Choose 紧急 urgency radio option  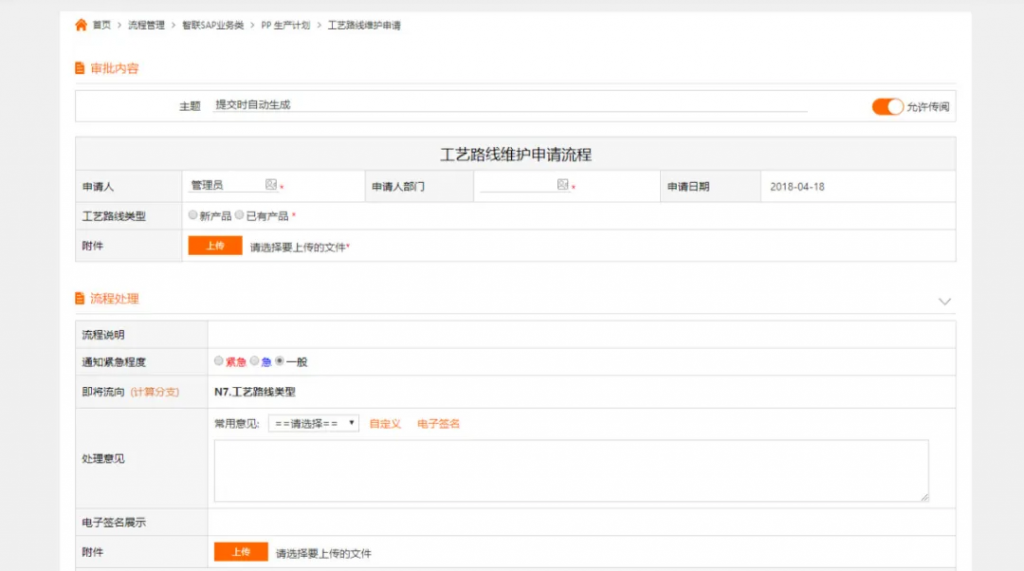click(x=219, y=361)
